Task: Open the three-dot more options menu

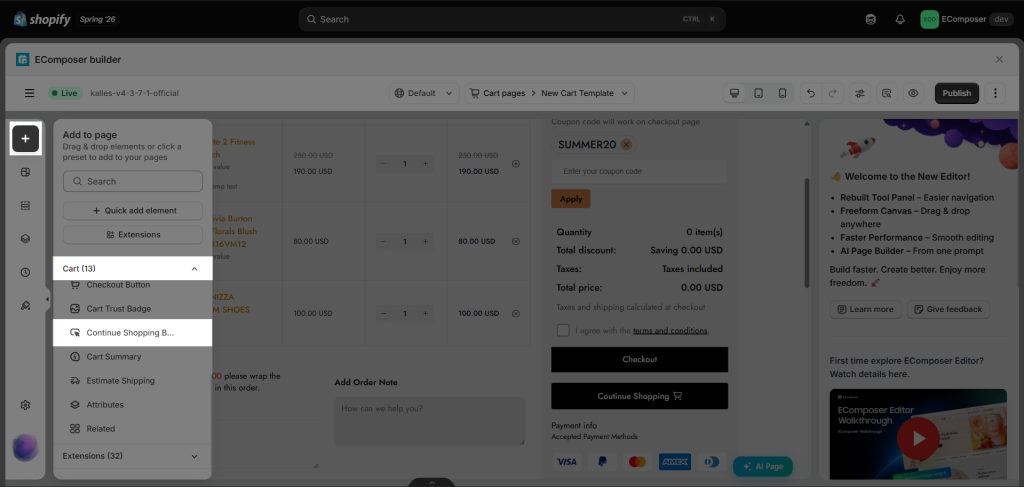Action: (995, 93)
